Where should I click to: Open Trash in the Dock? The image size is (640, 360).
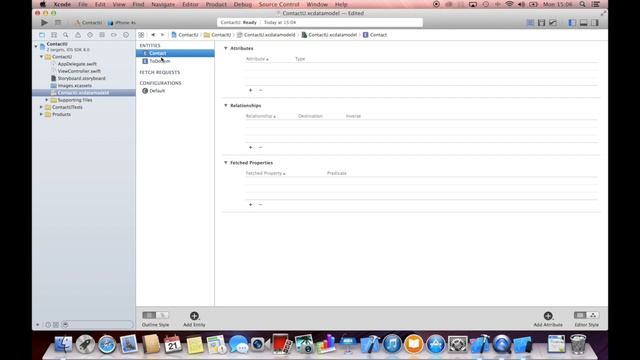(x=578, y=344)
